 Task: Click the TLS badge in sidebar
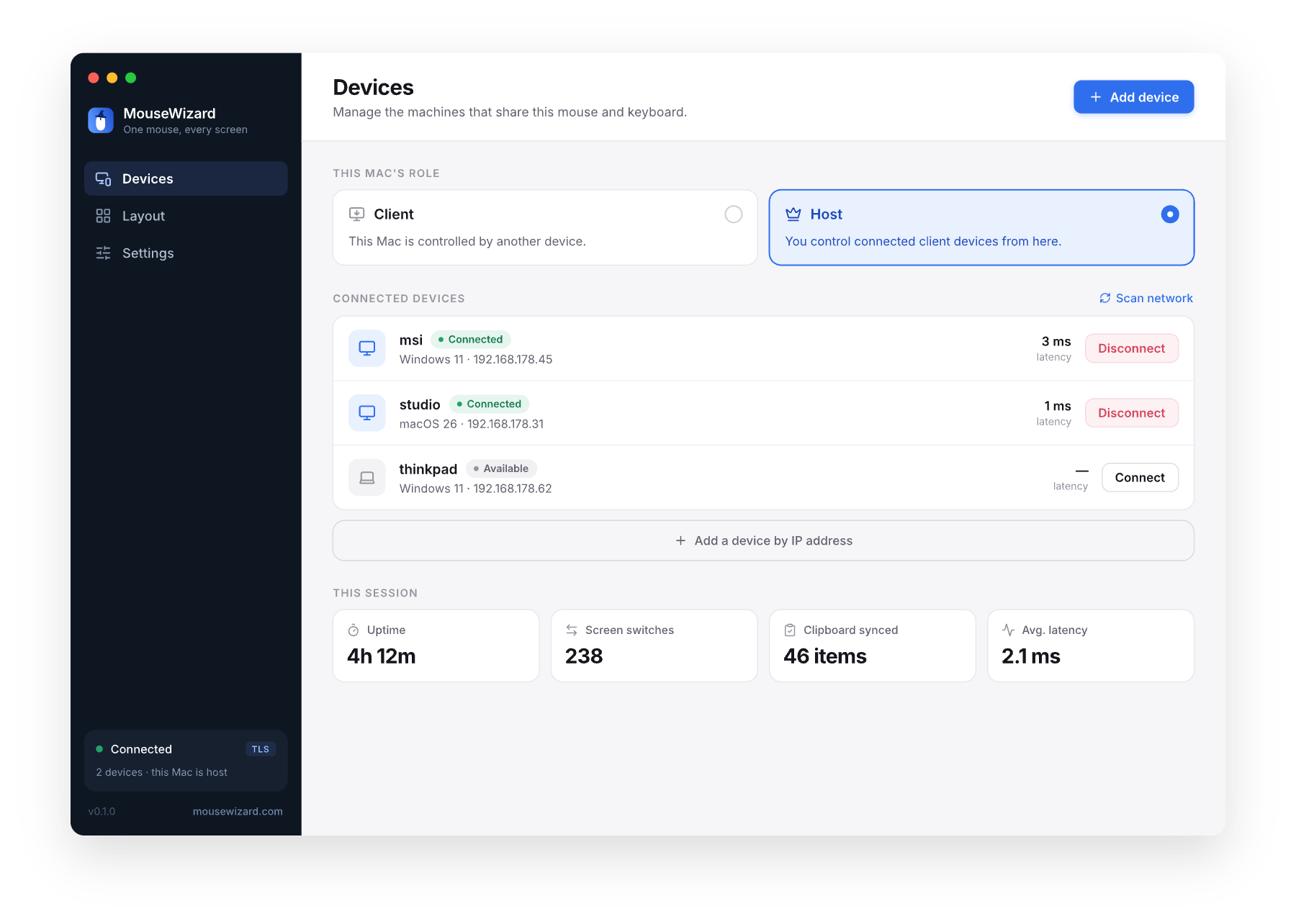coord(261,749)
